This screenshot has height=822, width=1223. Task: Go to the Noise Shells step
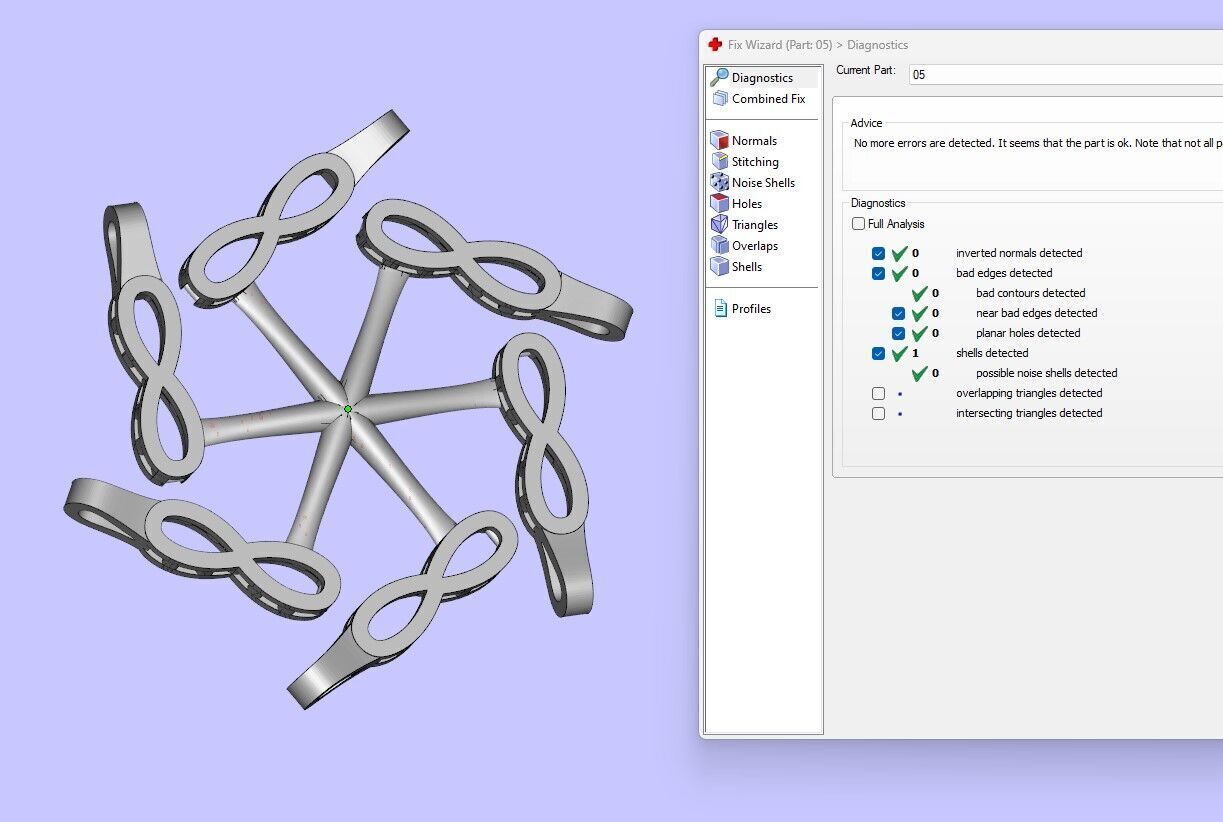tap(763, 182)
